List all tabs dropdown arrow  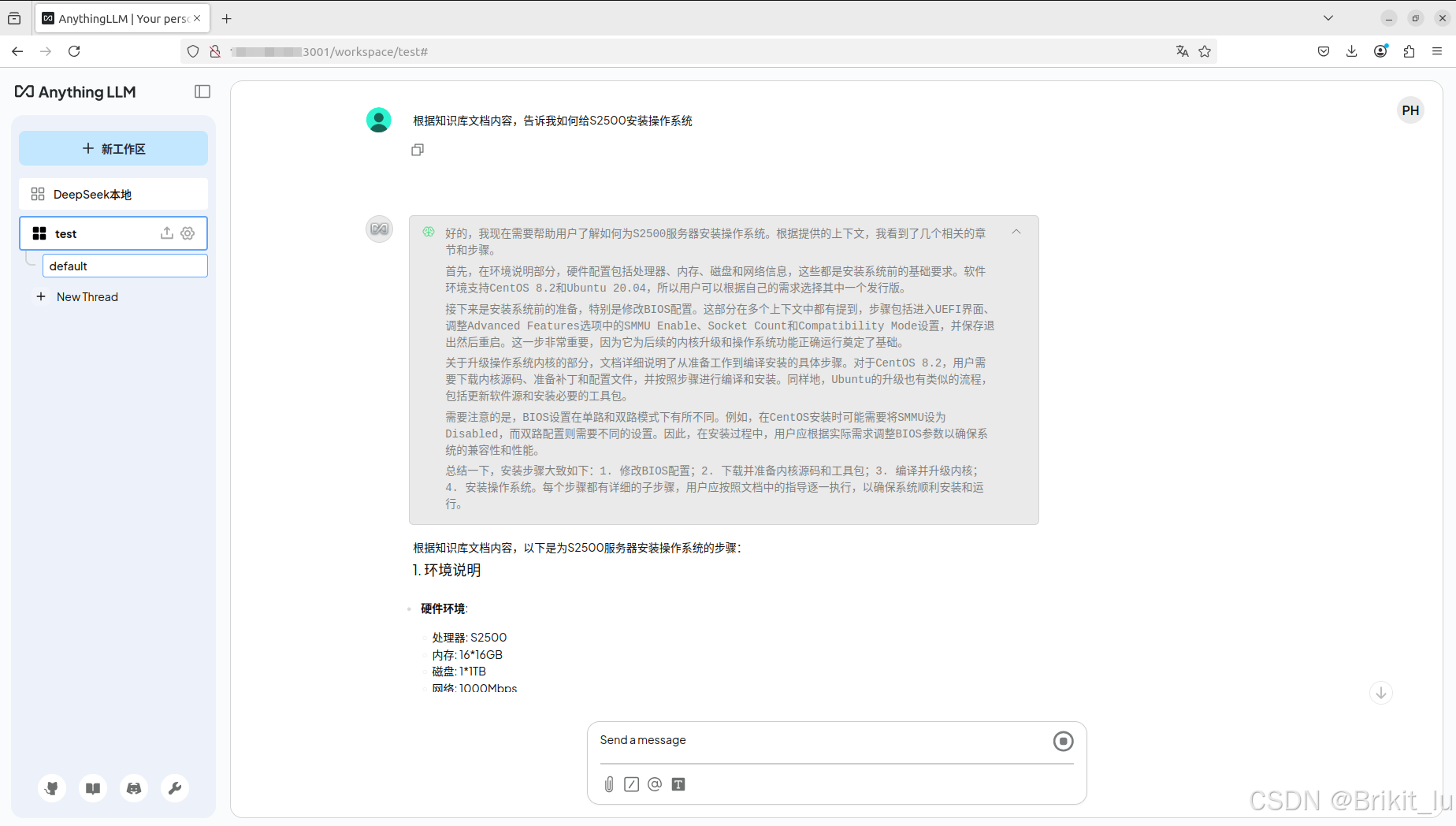tap(1328, 18)
